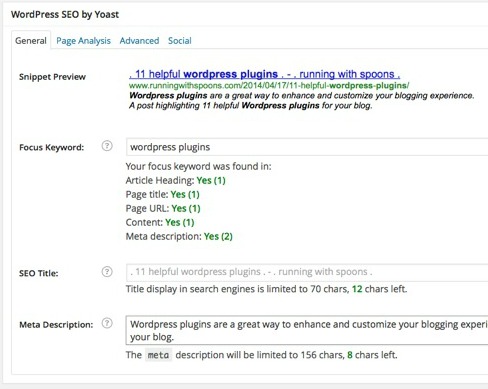The image size is (488, 389).
Task: Click the 'Snippet Preview' label
Action: 52,77
